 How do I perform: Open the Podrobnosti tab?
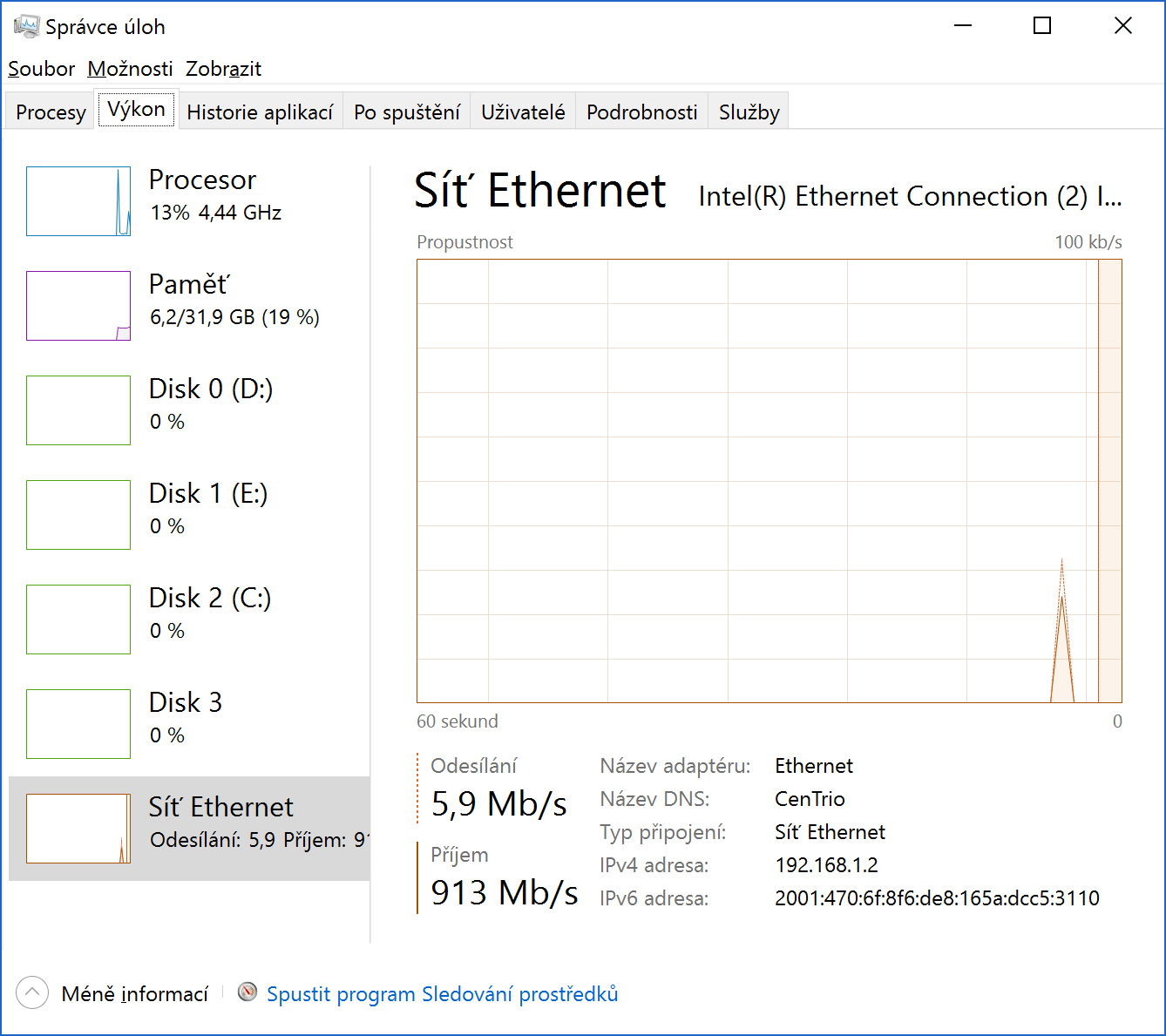point(642,112)
